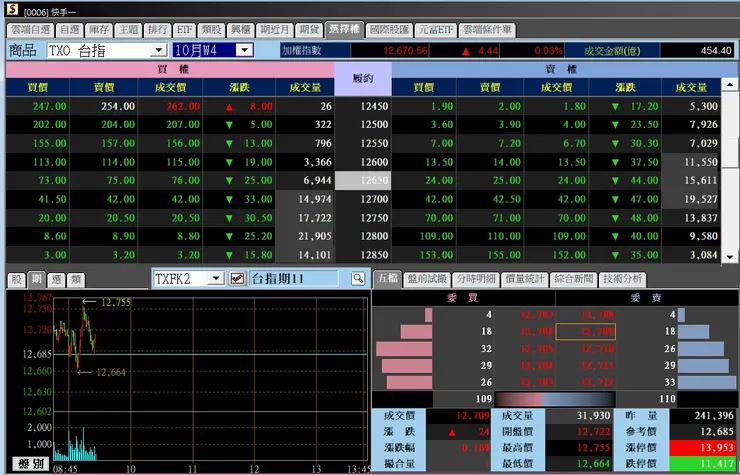The image size is (740, 475).
Task: Click 成交量 header under 買權 side
Action: (305, 87)
